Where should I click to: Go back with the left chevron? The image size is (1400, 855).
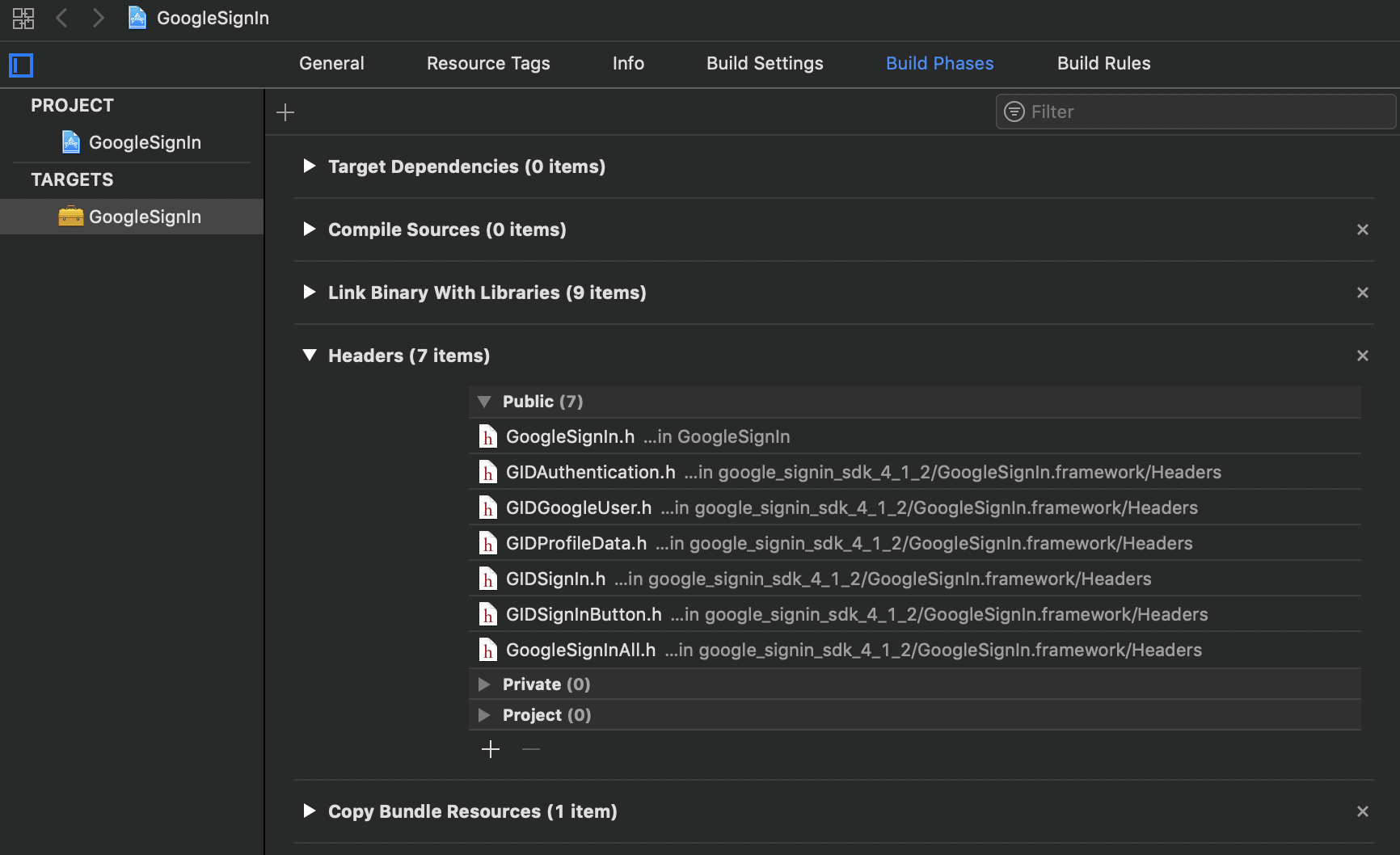click(61, 18)
